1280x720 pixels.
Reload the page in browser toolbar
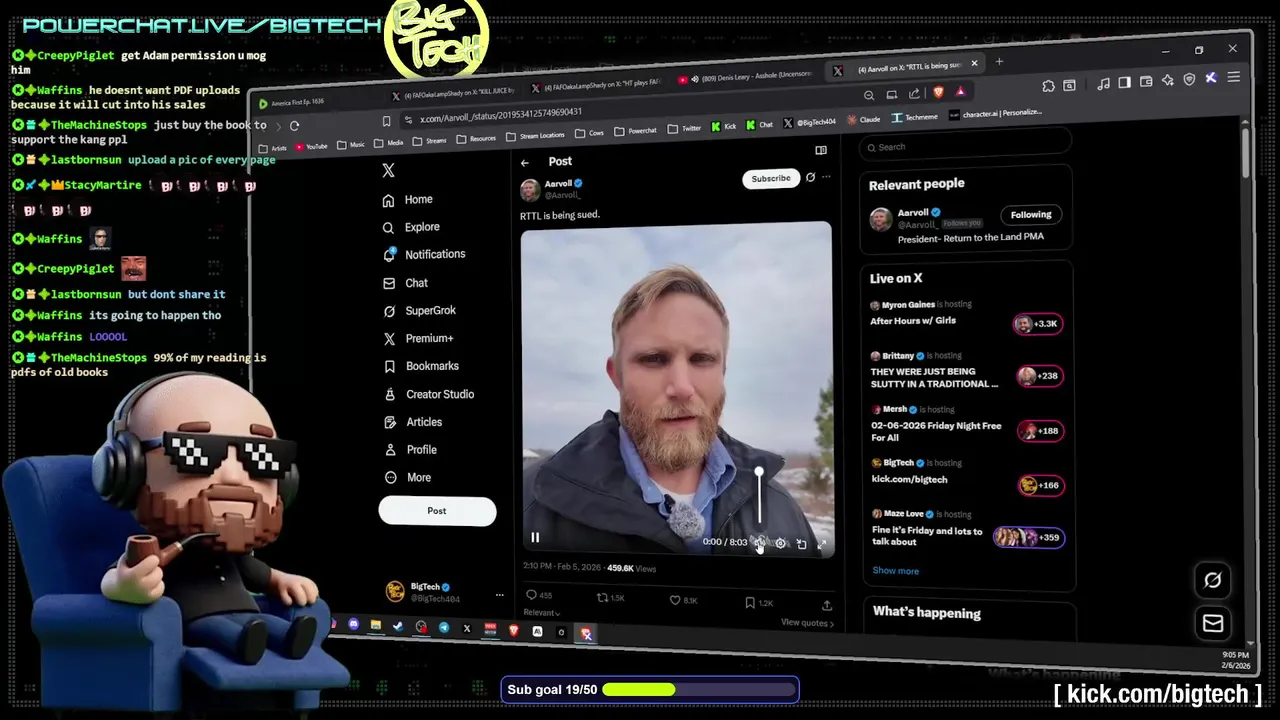pyautogui.click(x=294, y=126)
